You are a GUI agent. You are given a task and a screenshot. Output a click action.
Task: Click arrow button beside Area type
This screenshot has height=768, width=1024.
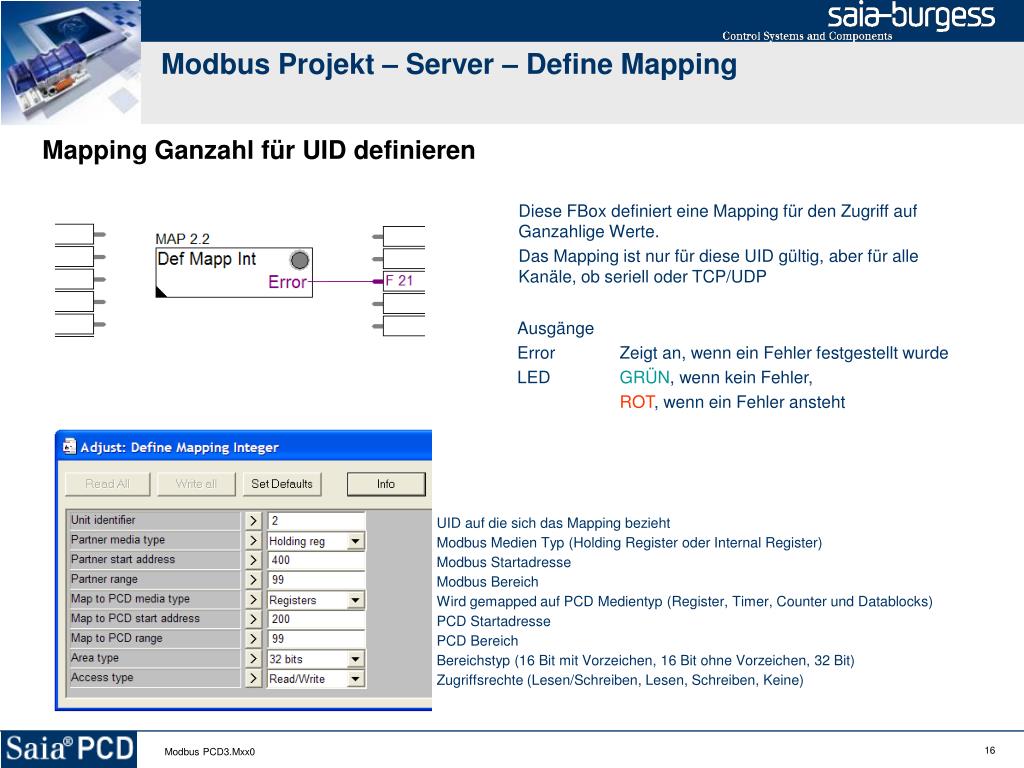click(253, 658)
